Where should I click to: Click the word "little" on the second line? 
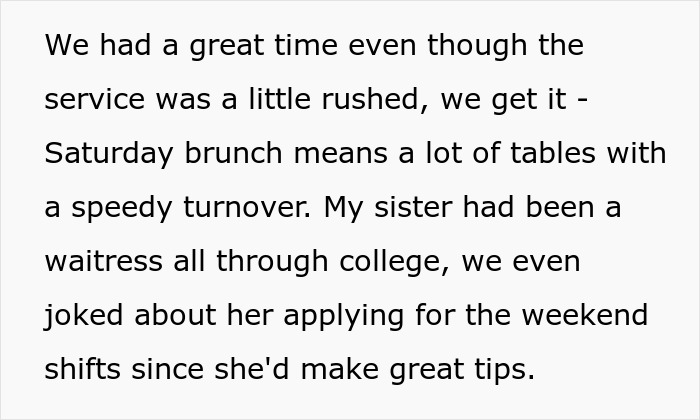tap(279, 99)
